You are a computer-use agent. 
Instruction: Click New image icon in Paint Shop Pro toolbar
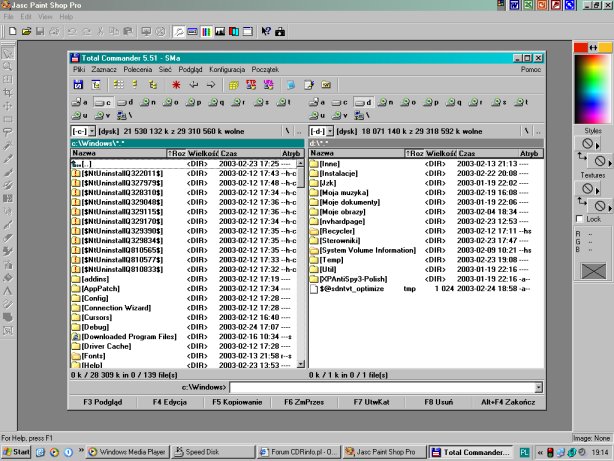[x=12, y=31]
